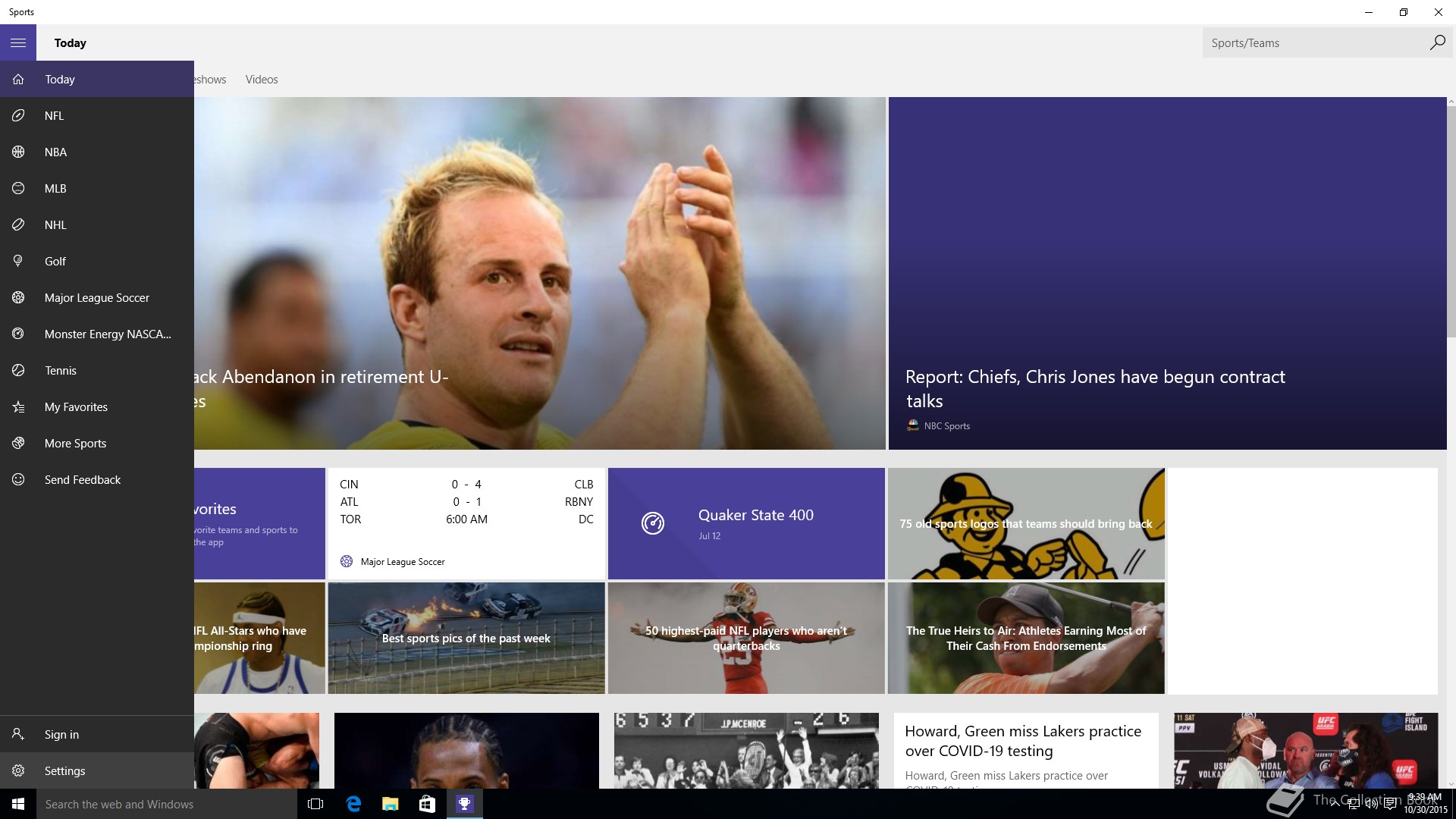Select MLB label in the sidebar
This screenshot has width=1456, height=819.
[55, 188]
